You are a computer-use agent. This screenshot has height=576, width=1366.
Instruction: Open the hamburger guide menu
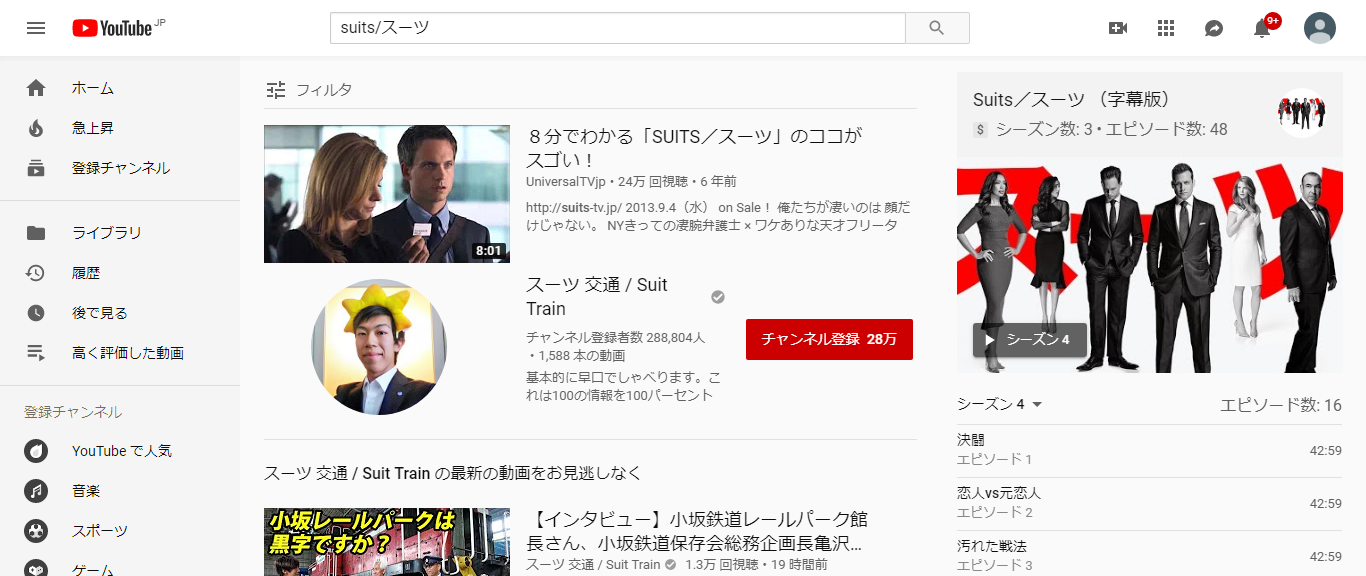pyautogui.click(x=36, y=28)
